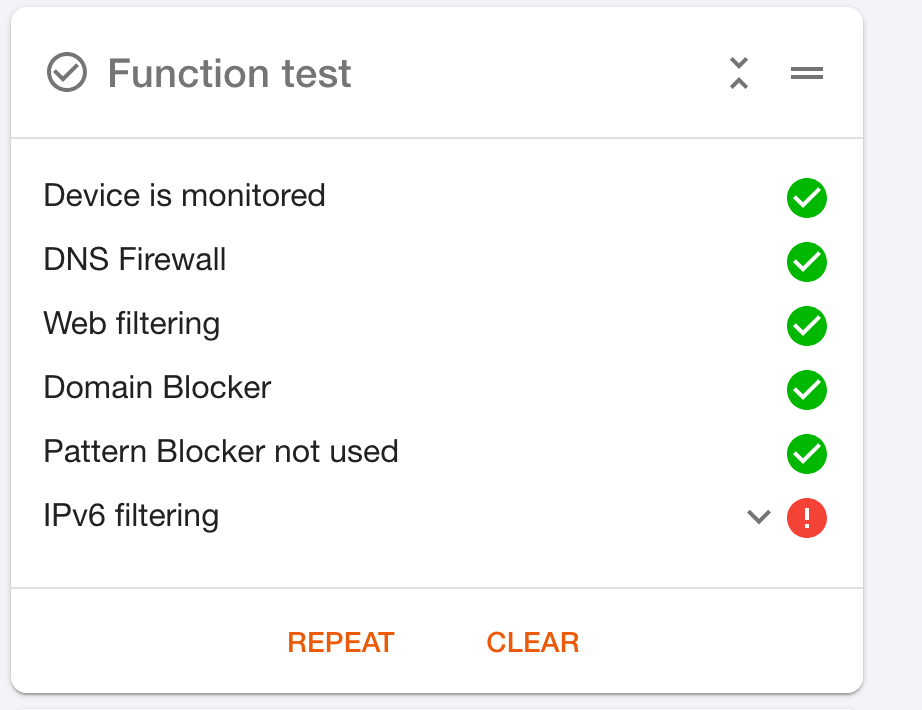Click green check for Pattern Blocker not used

[806, 454]
